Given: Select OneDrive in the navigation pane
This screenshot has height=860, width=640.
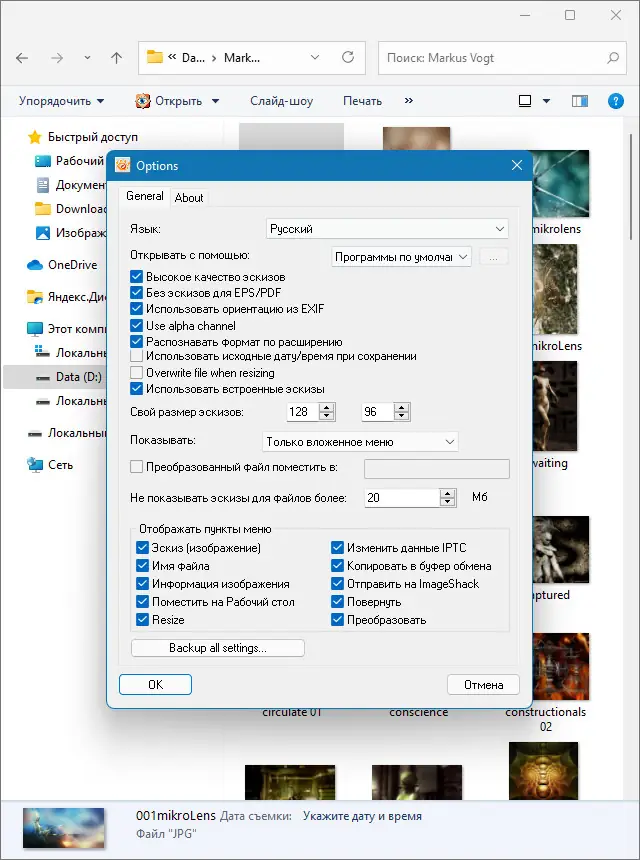Looking at the screenshot, I should point(62,265).
